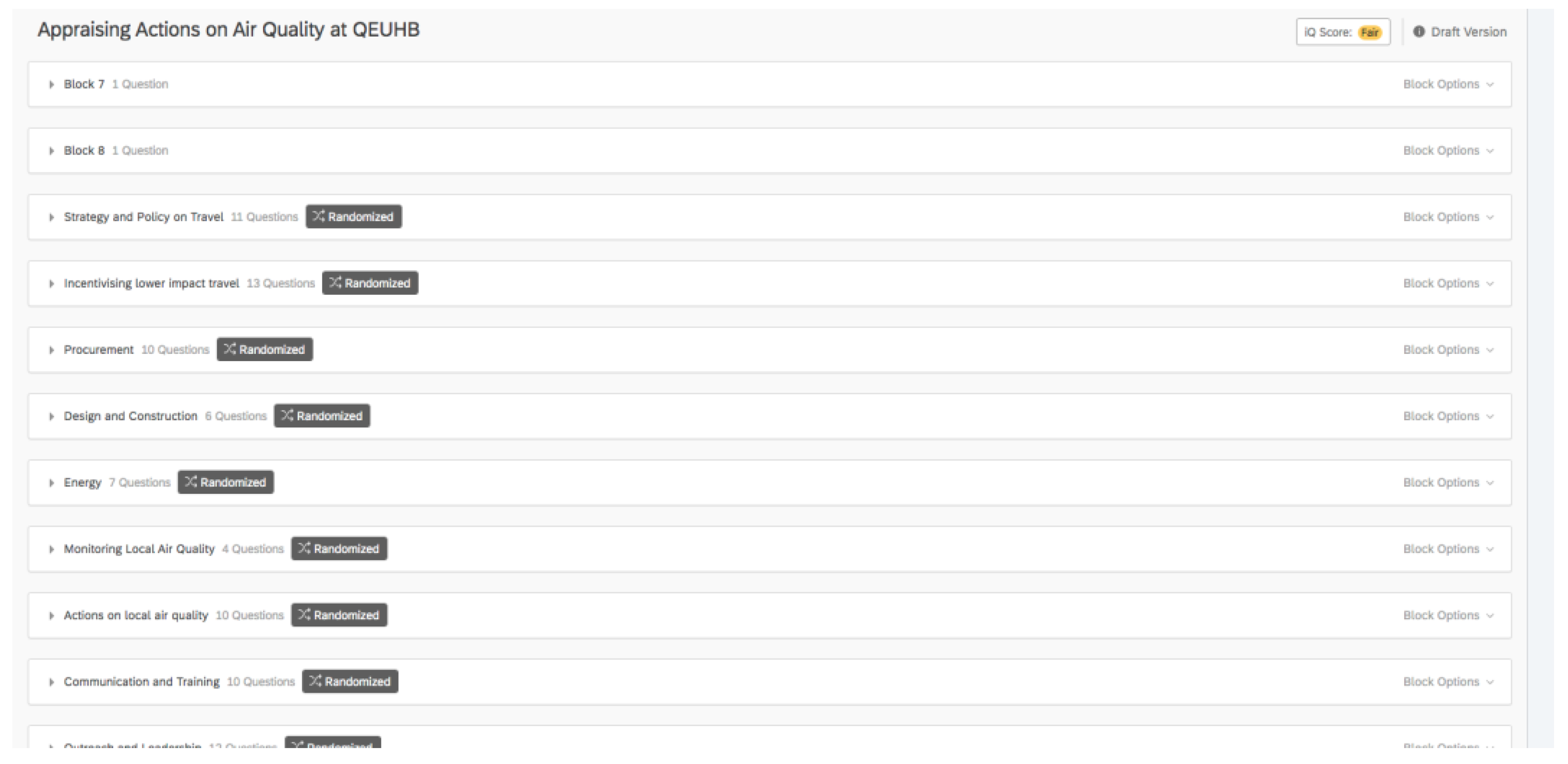The height and width of the screenshot is (764, 1568).
Task: Click the Fair iQ Score badge
Action: pos(1370,32)
